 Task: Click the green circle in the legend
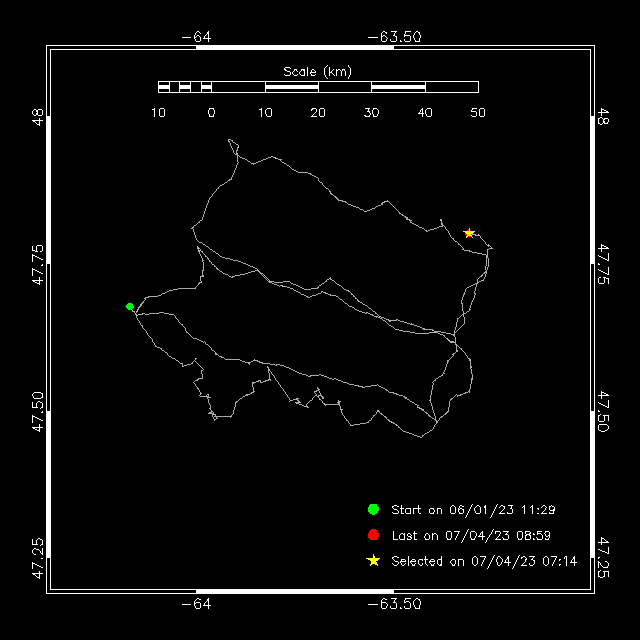pos(373,509)
